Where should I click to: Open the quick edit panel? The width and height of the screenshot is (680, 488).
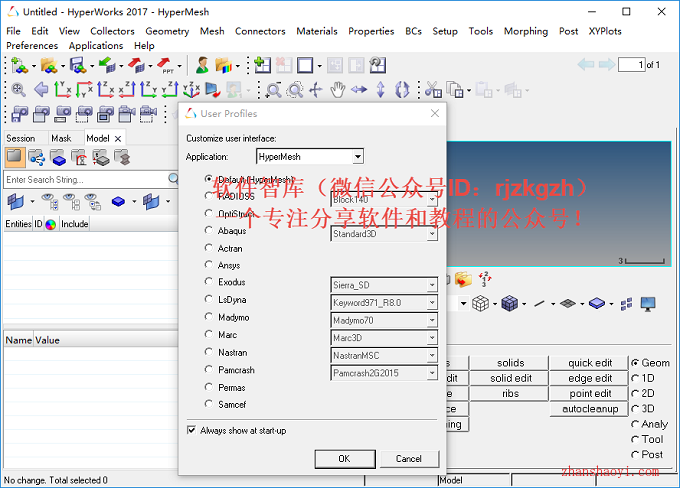590,363
